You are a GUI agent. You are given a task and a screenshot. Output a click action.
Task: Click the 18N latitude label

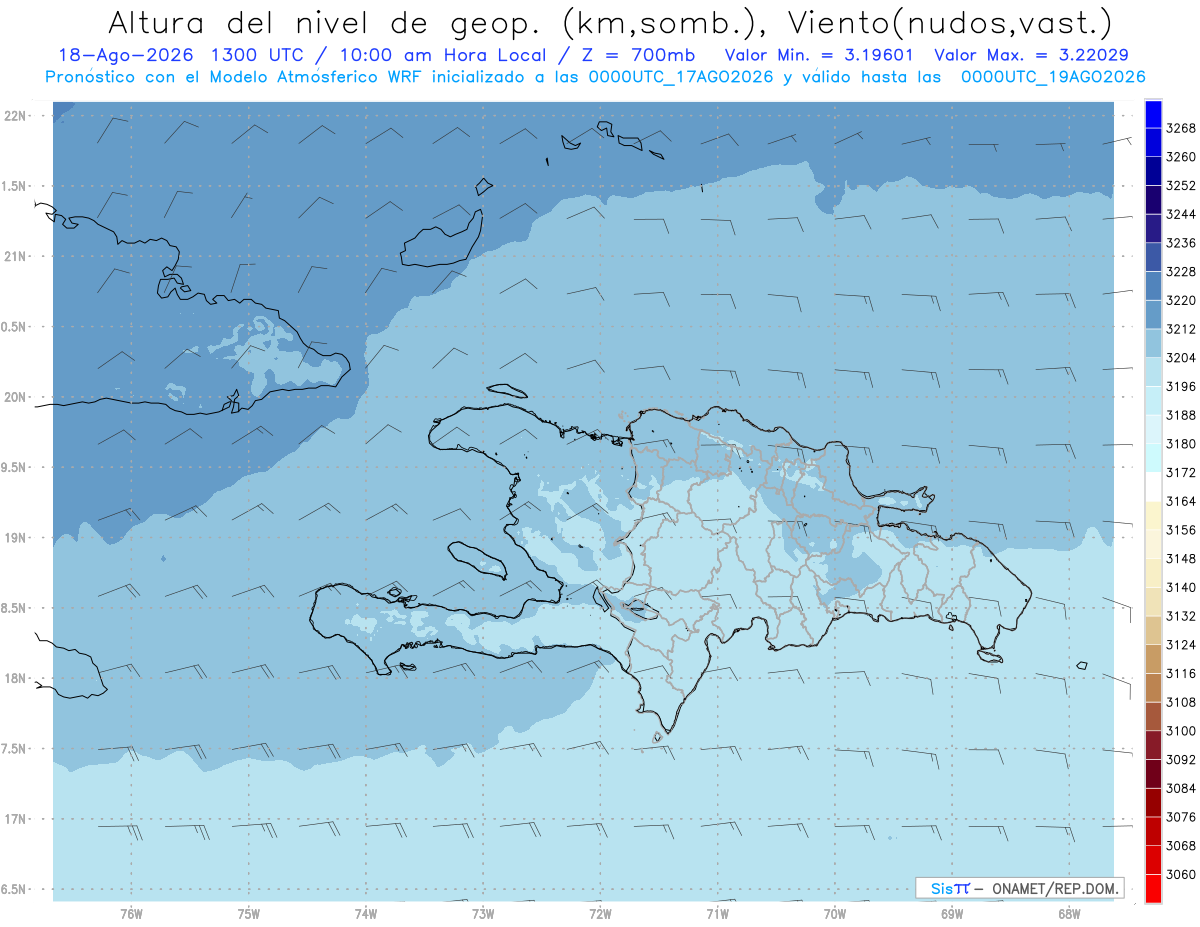point(15,678)
